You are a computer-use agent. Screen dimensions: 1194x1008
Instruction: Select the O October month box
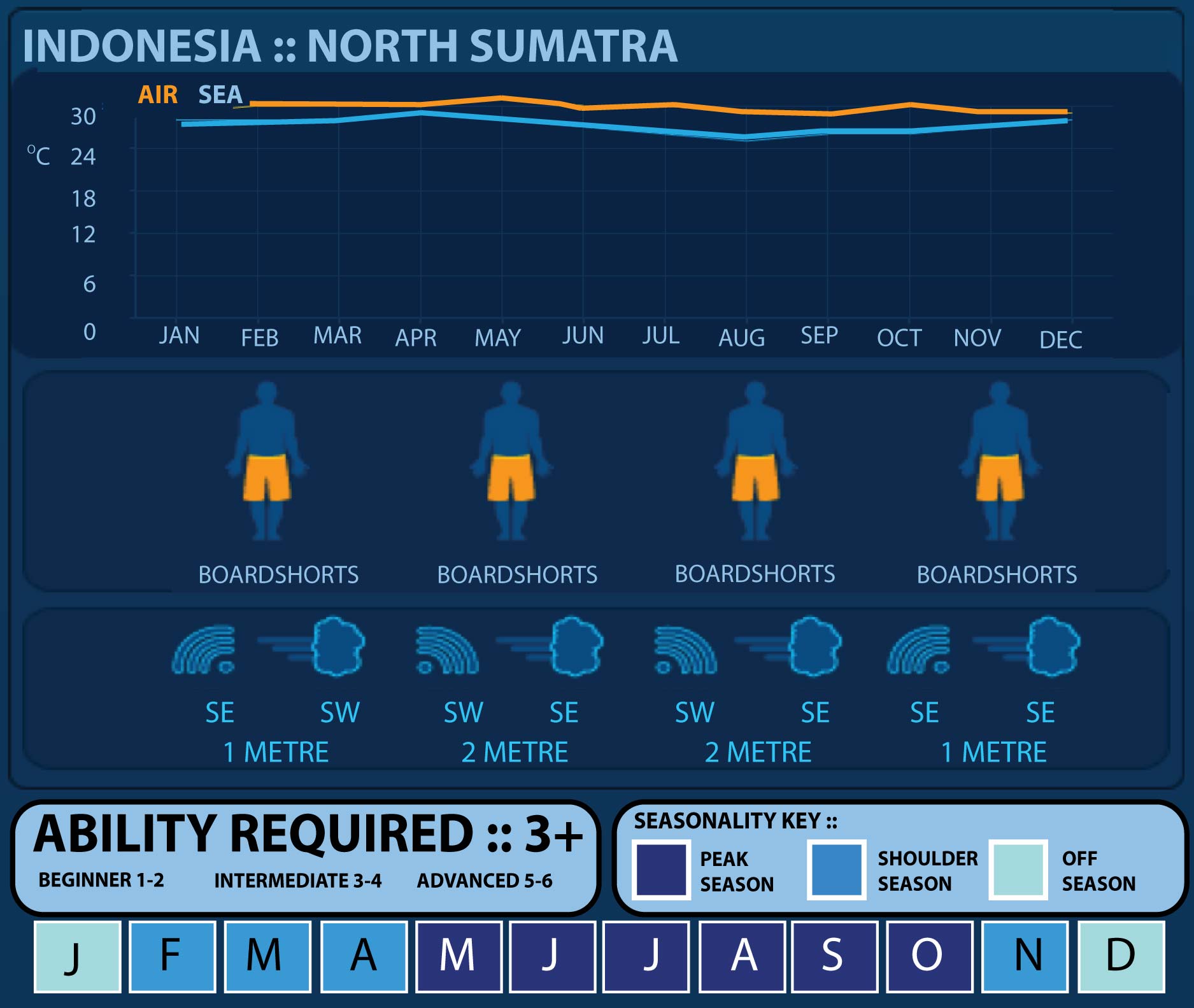point(928,956)
